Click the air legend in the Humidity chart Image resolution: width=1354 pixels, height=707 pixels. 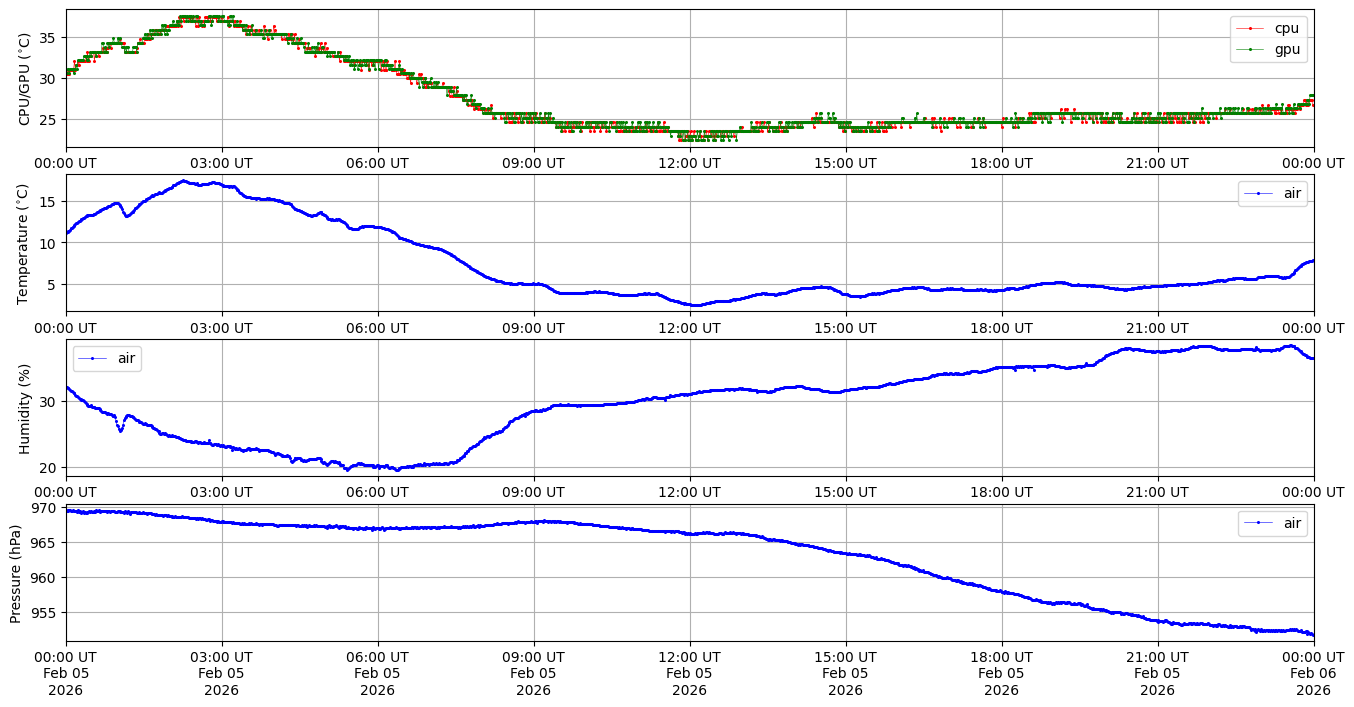(107, 358)
